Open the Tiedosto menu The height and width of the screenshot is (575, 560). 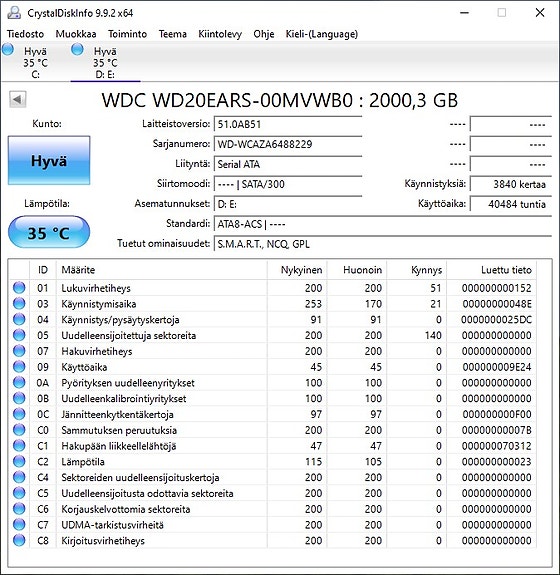tap(25, 34)
